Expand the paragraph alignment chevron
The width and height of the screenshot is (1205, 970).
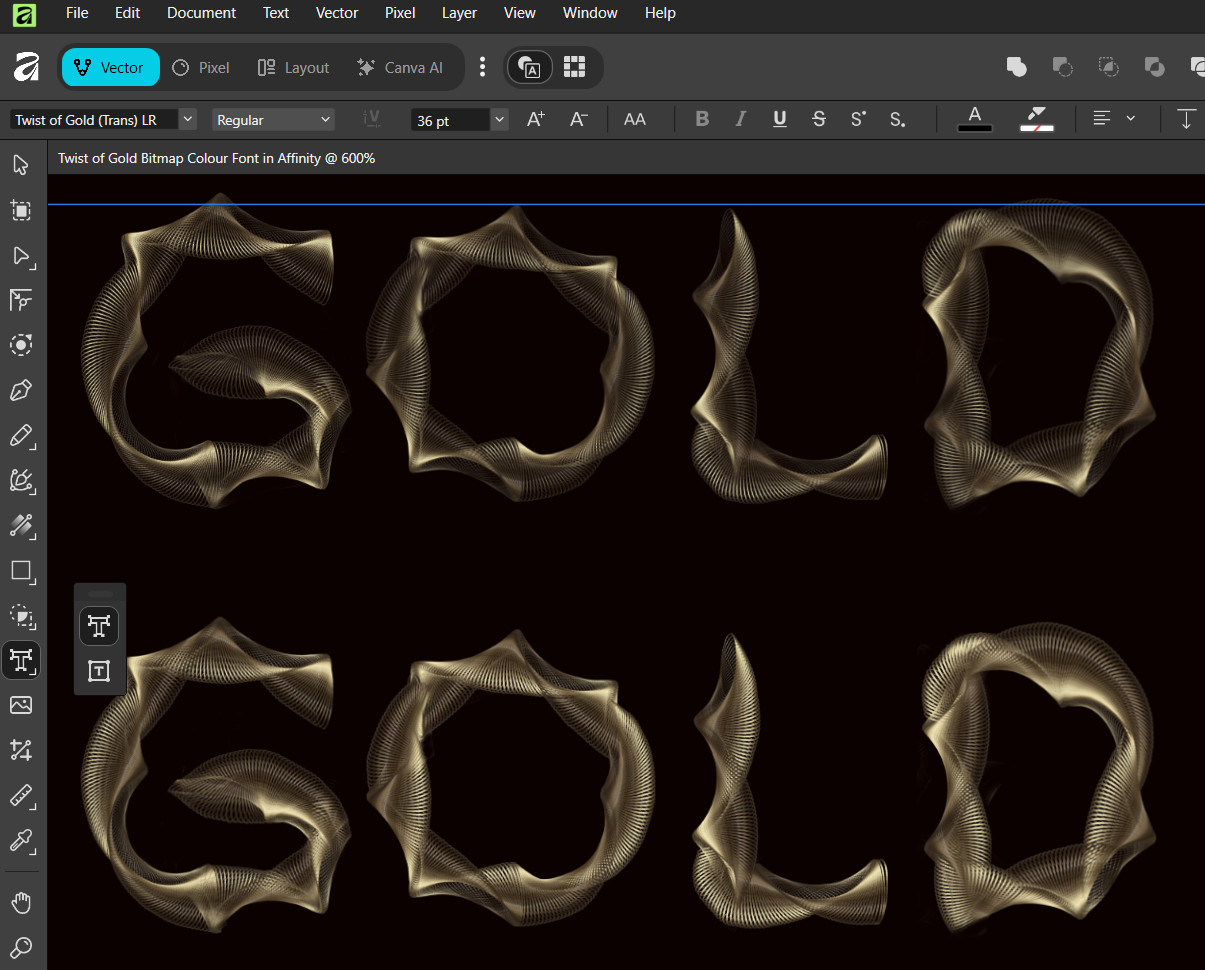pyautogui.click(x=1131, y=119)
